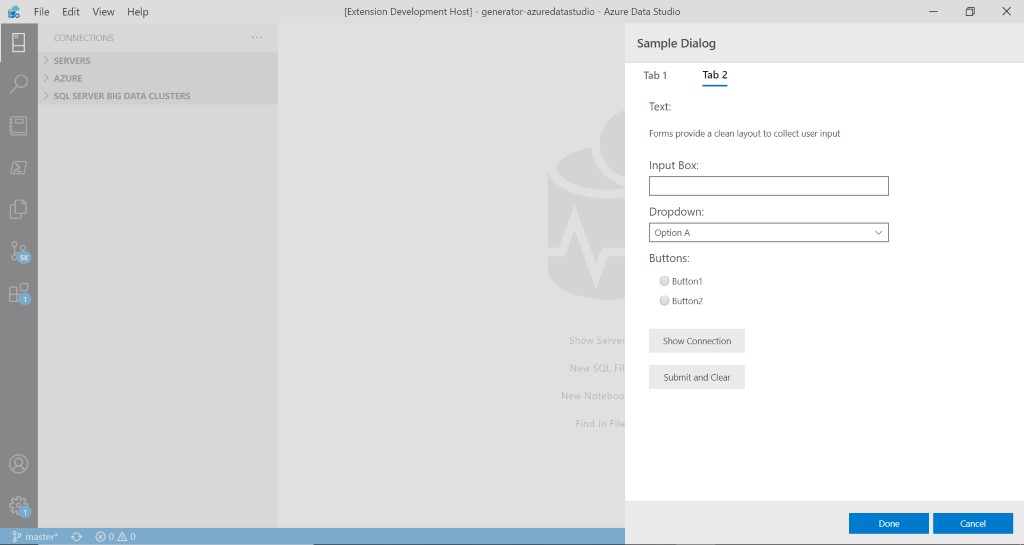This screenshot has width=1024, height=545.
Task: Click the master branch status bar item
Action: (35, 537)
